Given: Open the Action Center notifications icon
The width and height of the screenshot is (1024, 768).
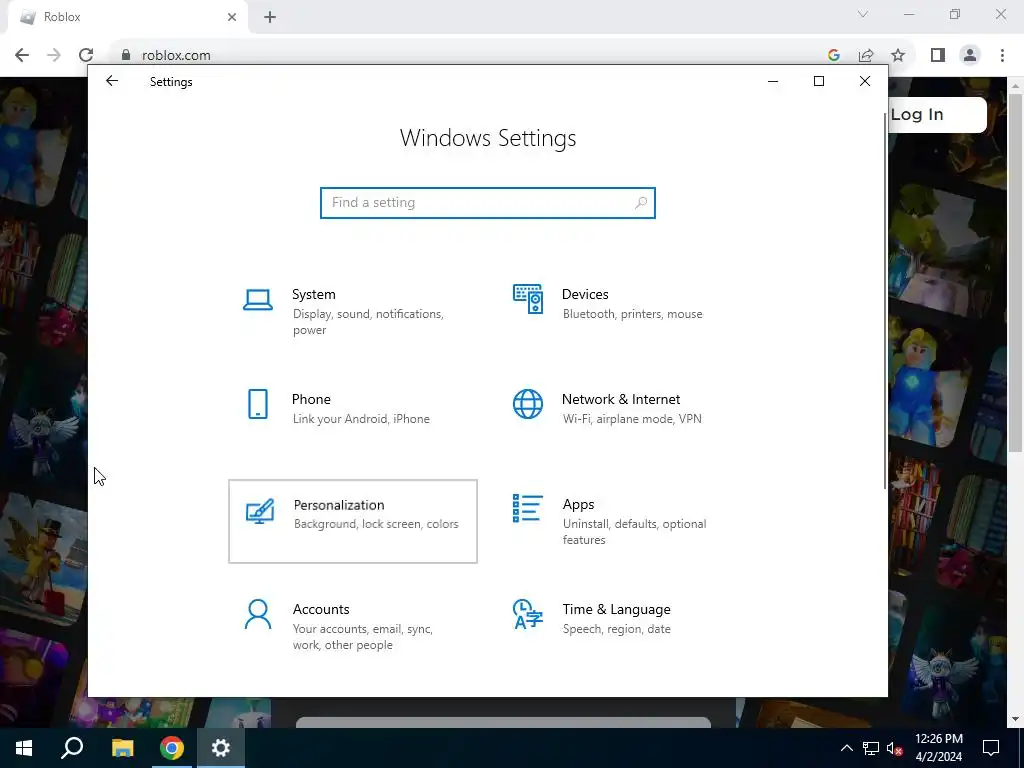Looking at the screenshot, I should (x=991, y=748).
